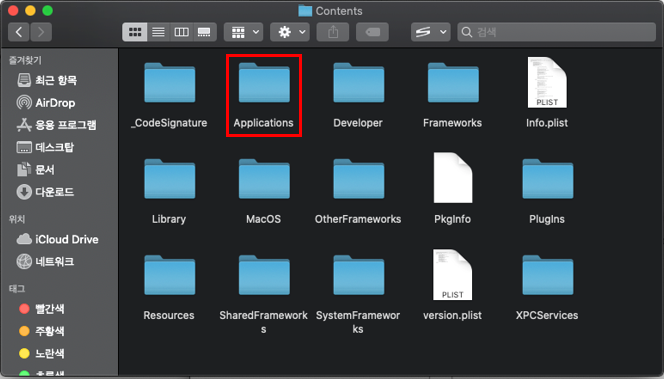Select the SystemFrameworks folder icon
The image size is (664, 379).
(x=358, y=275)
